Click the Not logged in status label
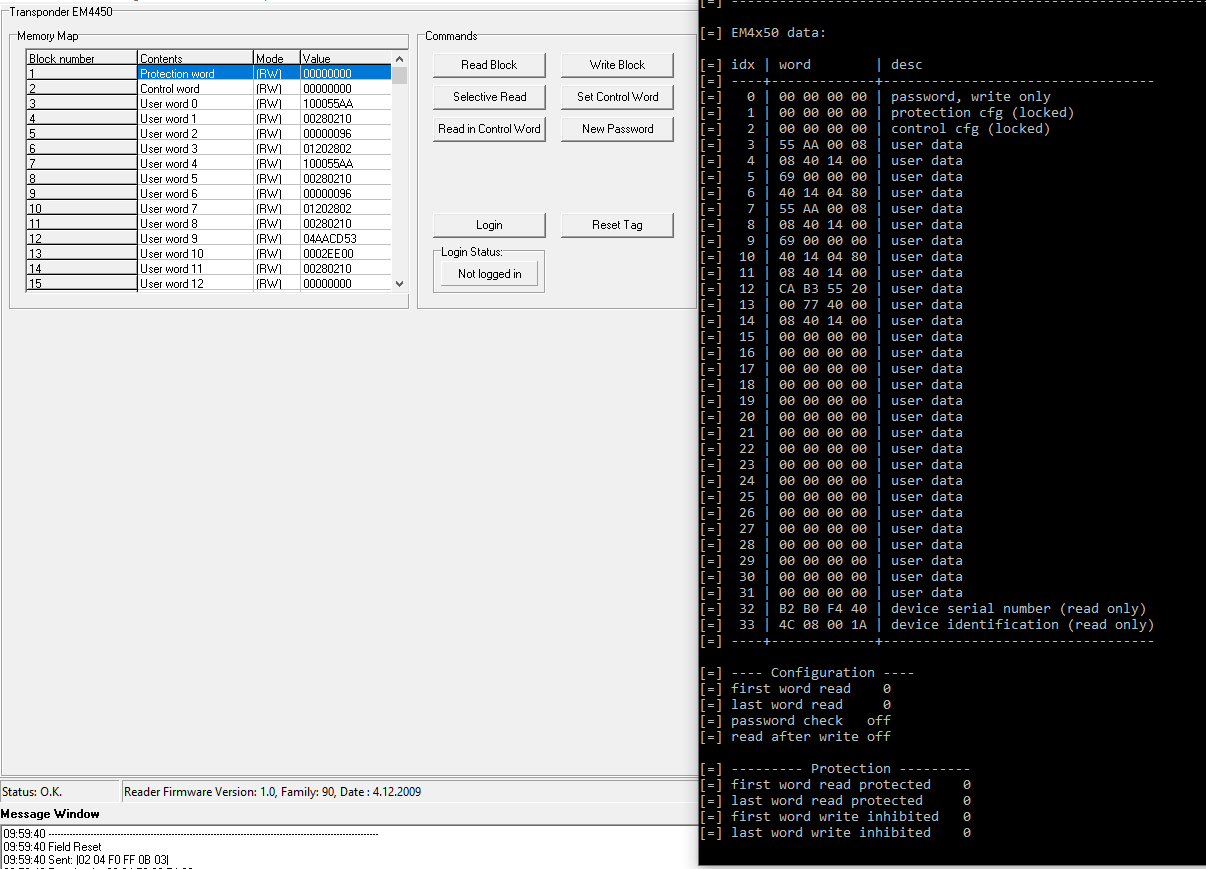Viewport: 1206px width, 869px height. point(489,273)
